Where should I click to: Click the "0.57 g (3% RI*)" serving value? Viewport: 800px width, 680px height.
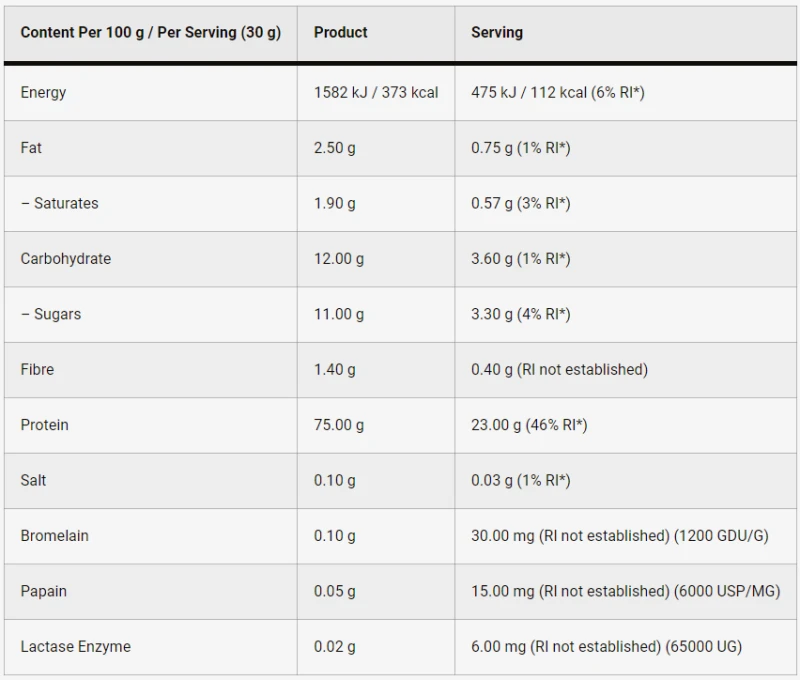point(520,203)
